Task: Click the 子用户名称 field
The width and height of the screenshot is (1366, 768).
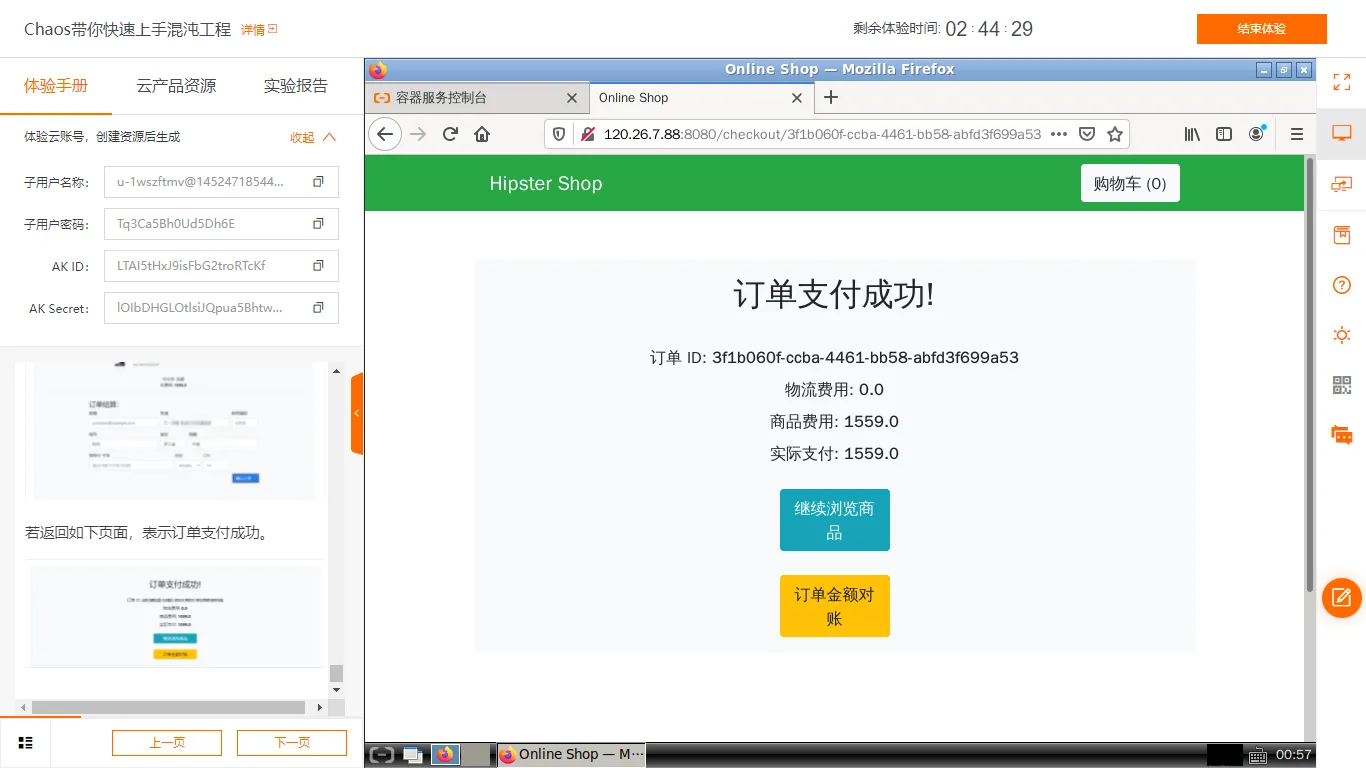Action: (221, 182)
